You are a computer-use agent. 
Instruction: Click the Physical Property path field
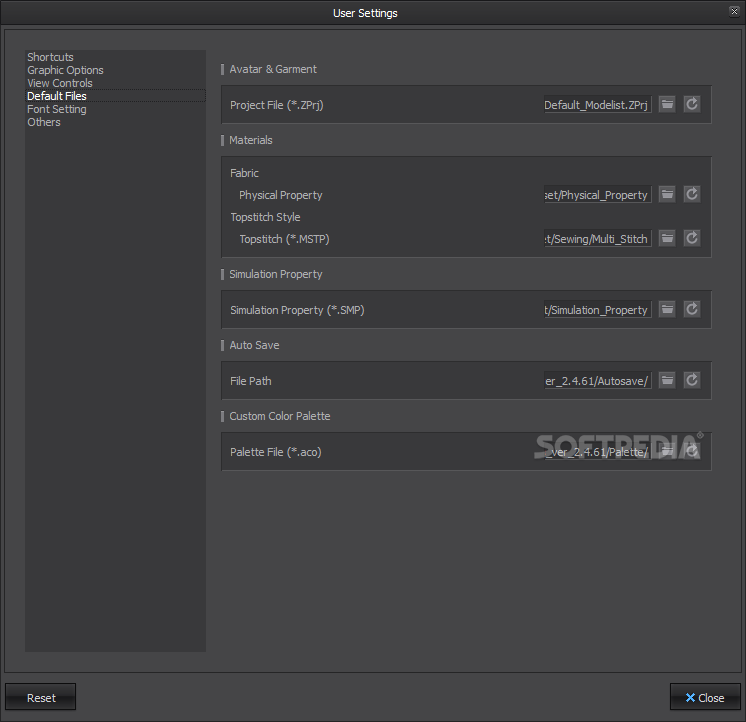click(x=598, y=195)
